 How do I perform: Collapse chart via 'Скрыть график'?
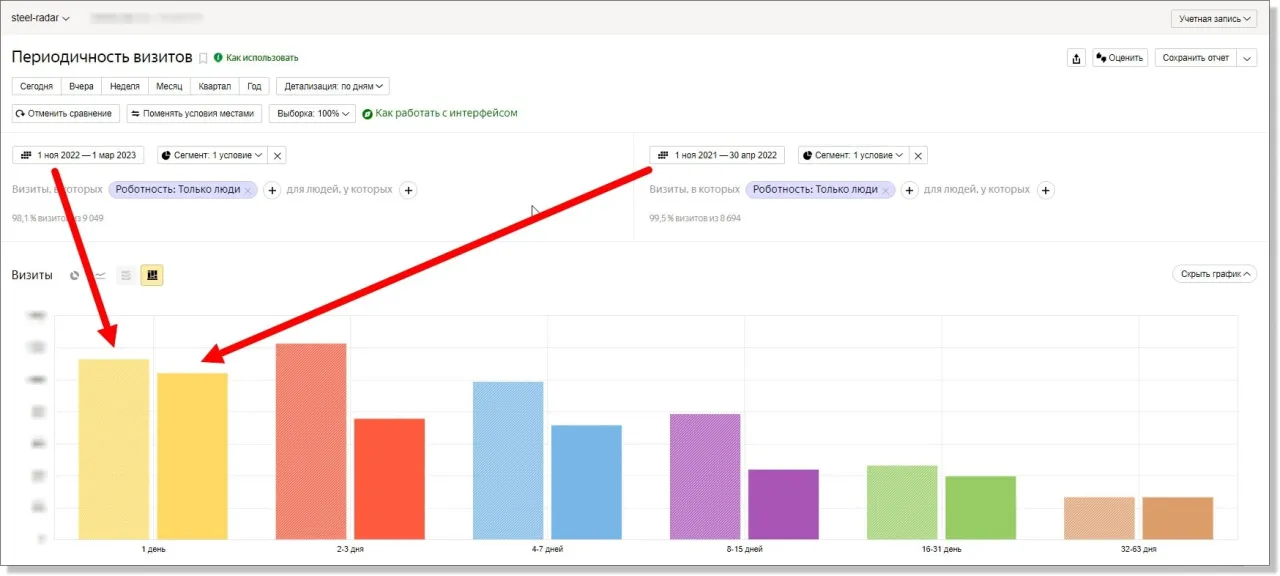pos(1214,274)
